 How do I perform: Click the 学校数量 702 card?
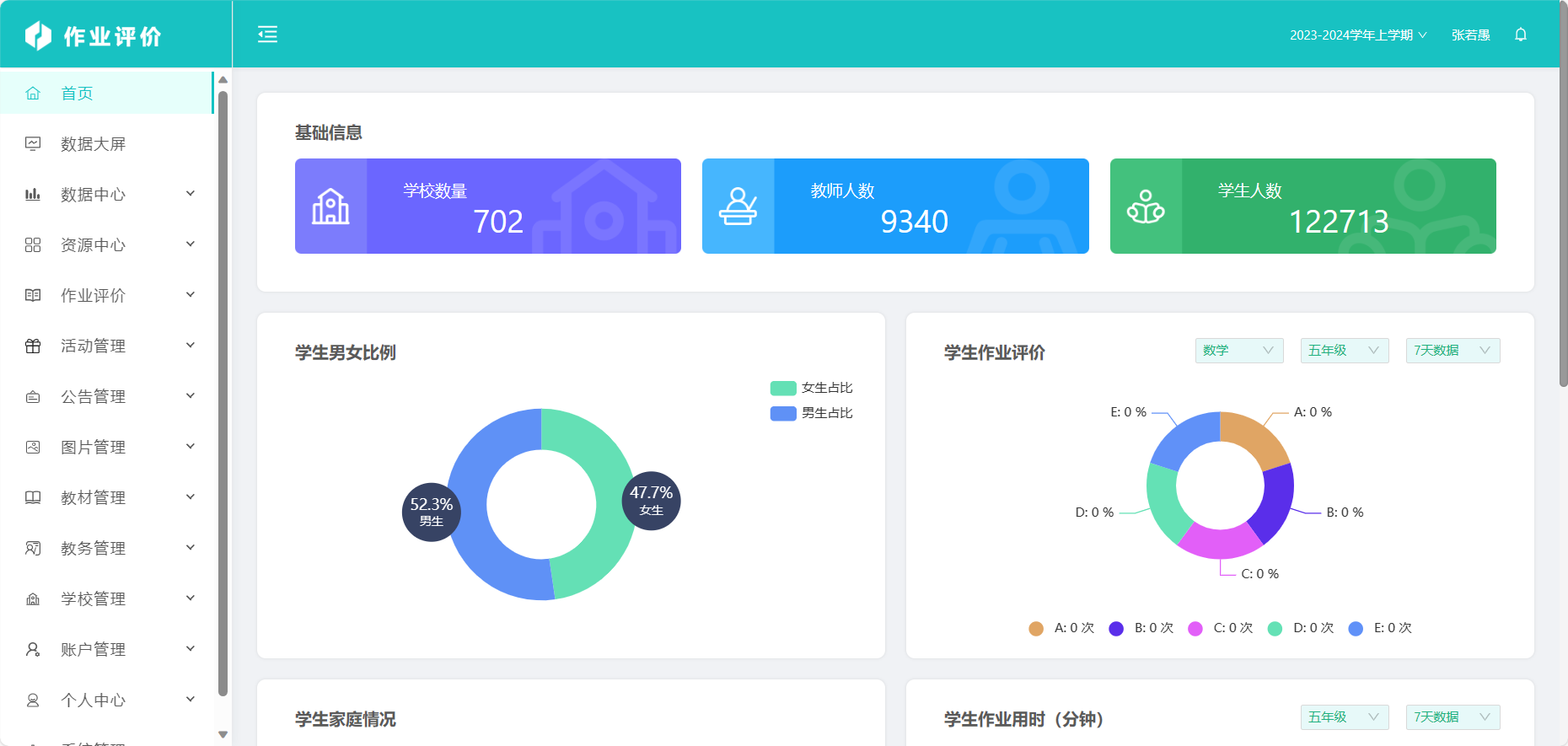click(x=488, y=206)
